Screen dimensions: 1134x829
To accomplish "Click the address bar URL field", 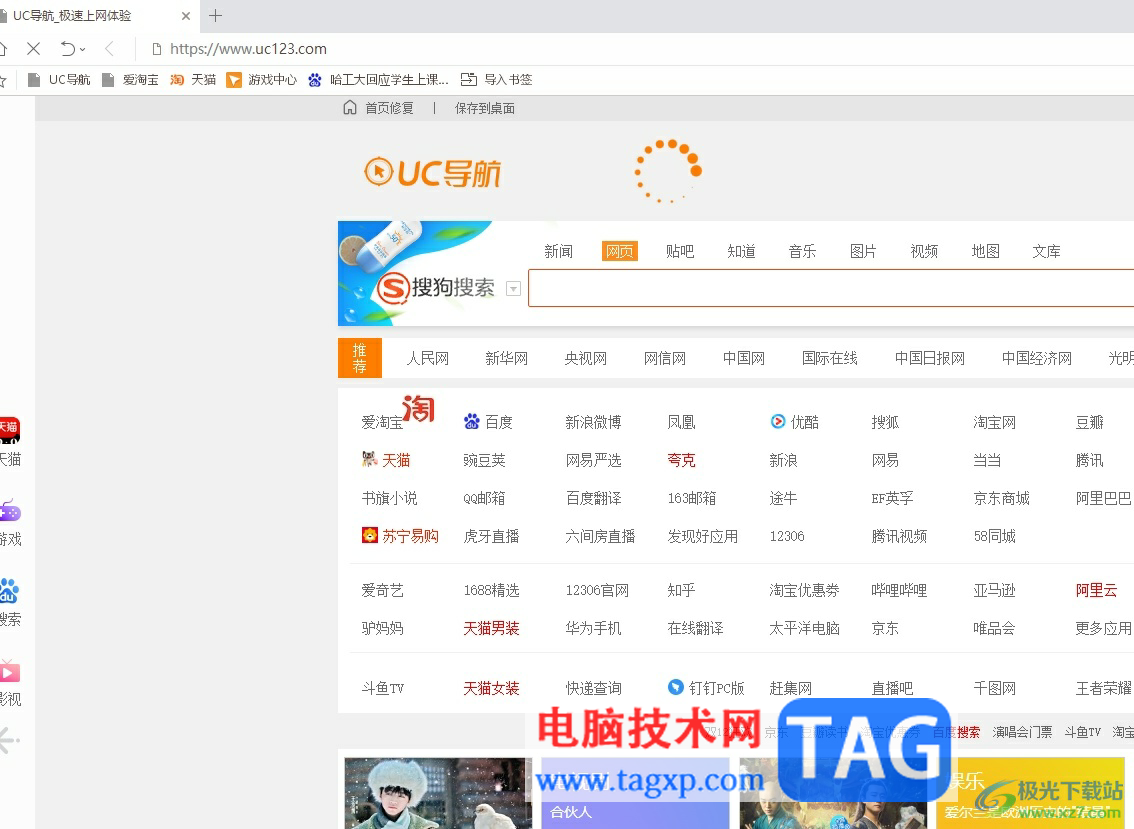I will tap(248, 48).
